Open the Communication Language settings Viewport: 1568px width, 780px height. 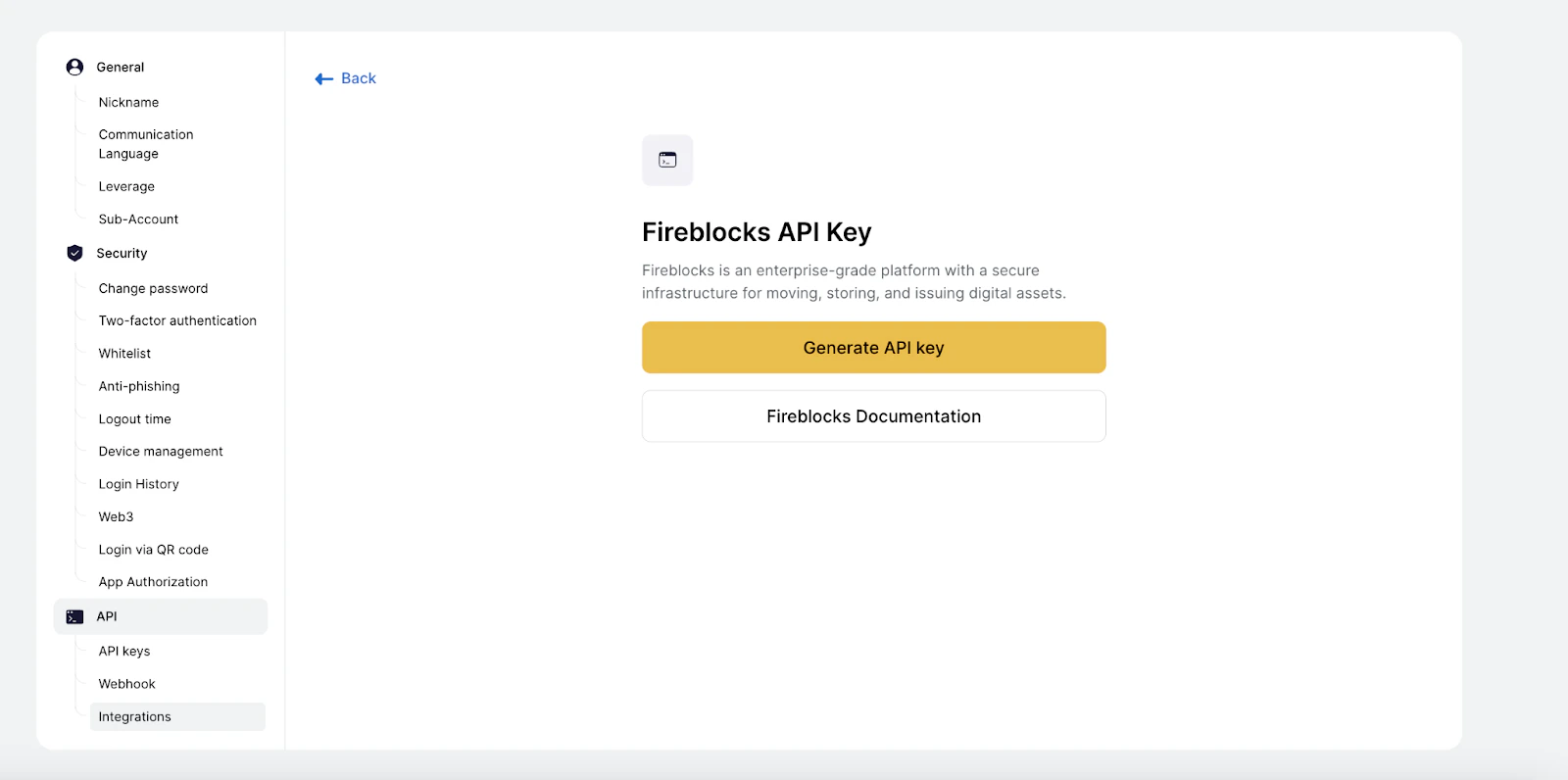click(145, 143)
